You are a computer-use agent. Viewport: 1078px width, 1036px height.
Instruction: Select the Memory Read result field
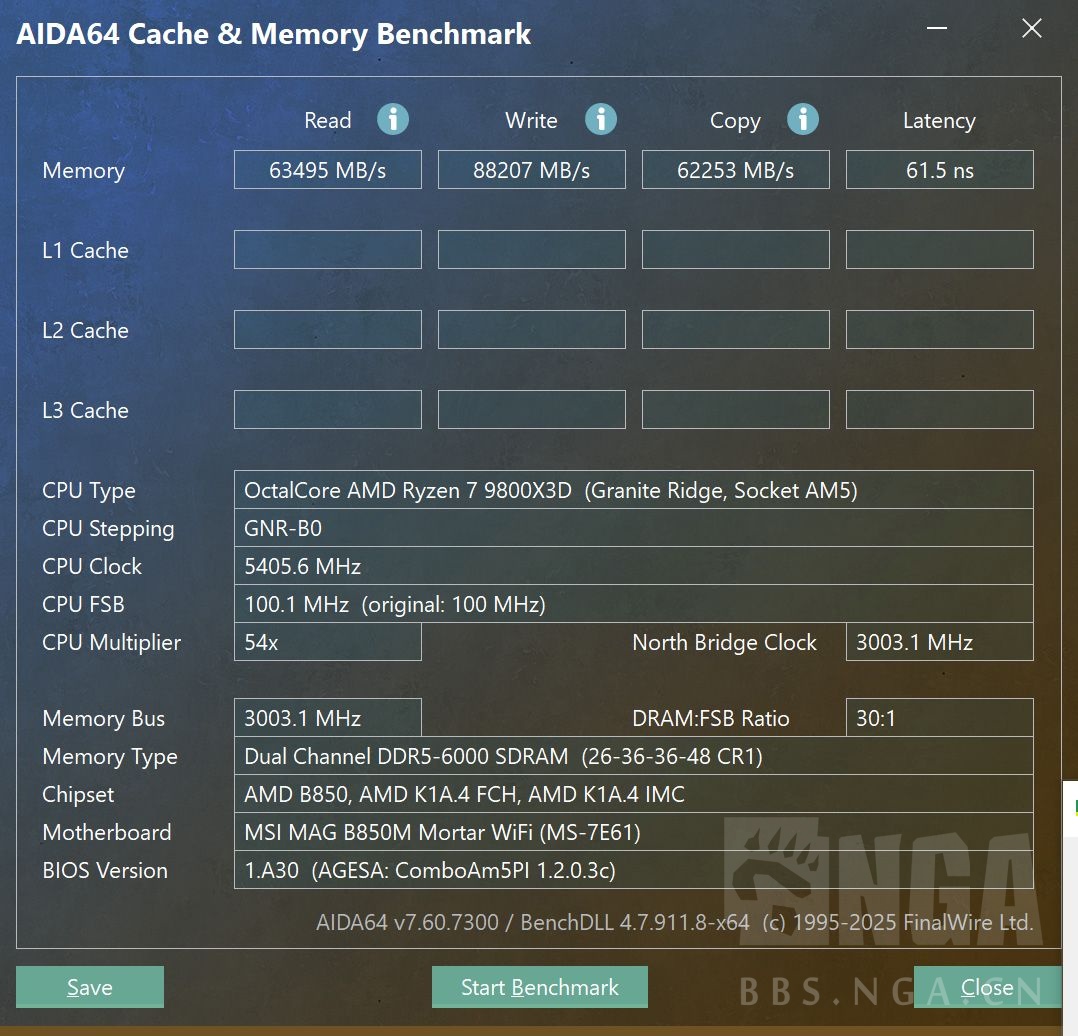tap(327, 170)
